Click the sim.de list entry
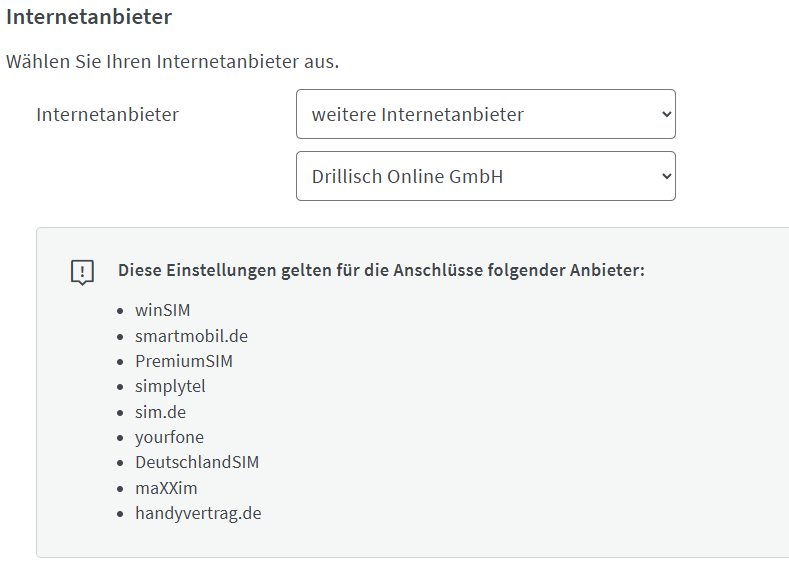The image size is (789, 576). pyautogui.click(x=160, y=412)
